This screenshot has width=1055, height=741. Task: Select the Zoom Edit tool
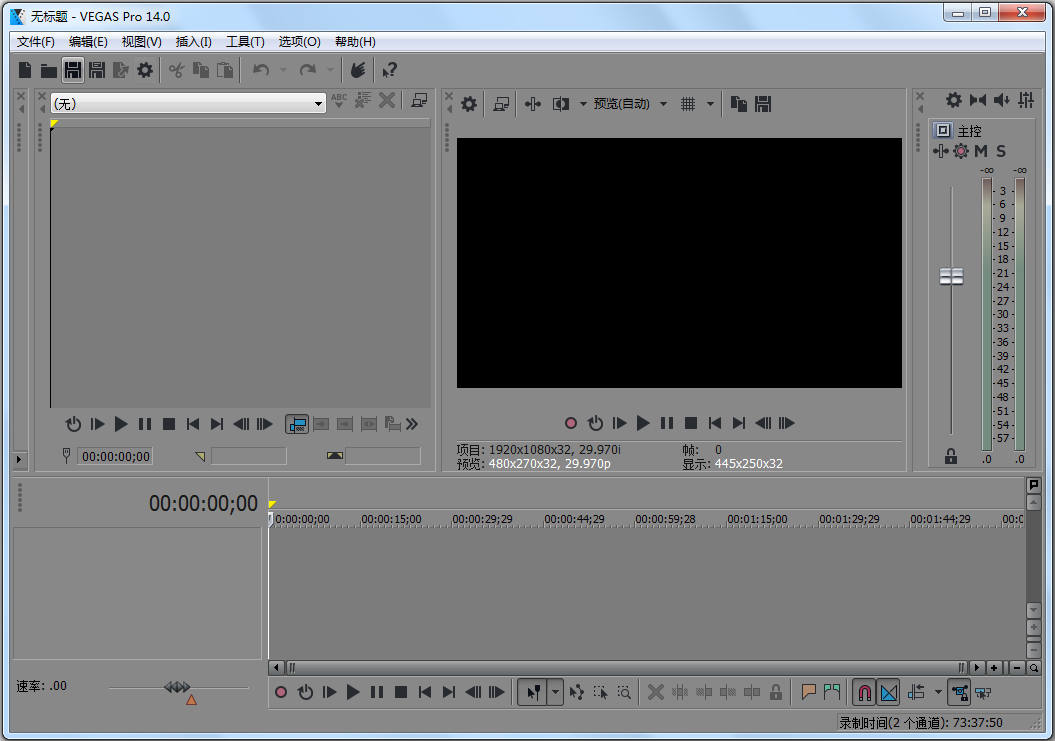(625, 692)
